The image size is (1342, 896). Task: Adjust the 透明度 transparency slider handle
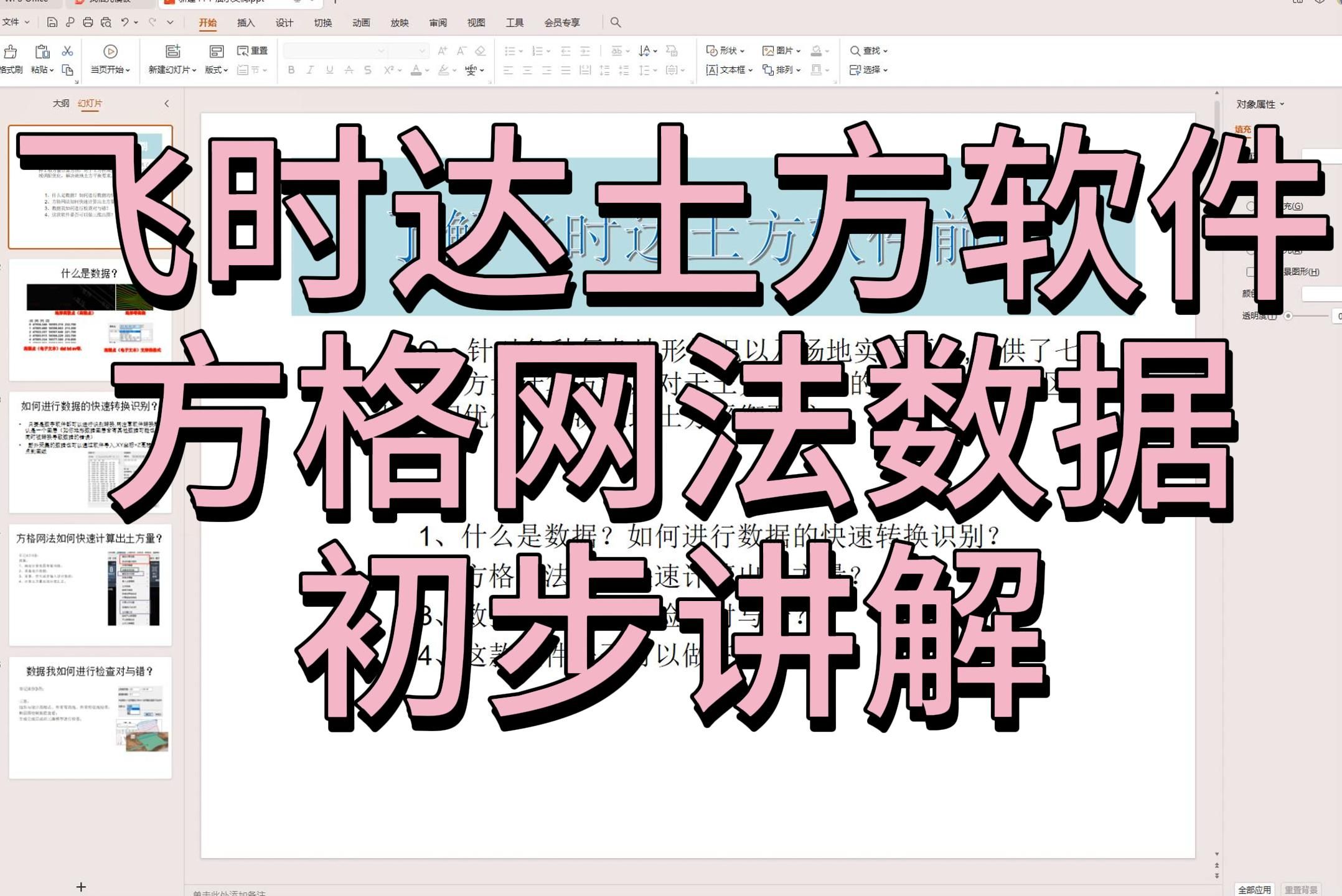tap(1288, 316)
